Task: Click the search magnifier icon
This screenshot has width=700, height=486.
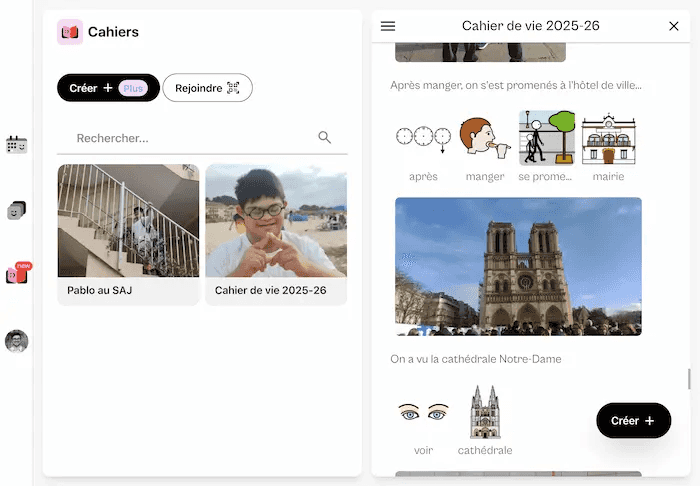Action: (x=324, y=138)
